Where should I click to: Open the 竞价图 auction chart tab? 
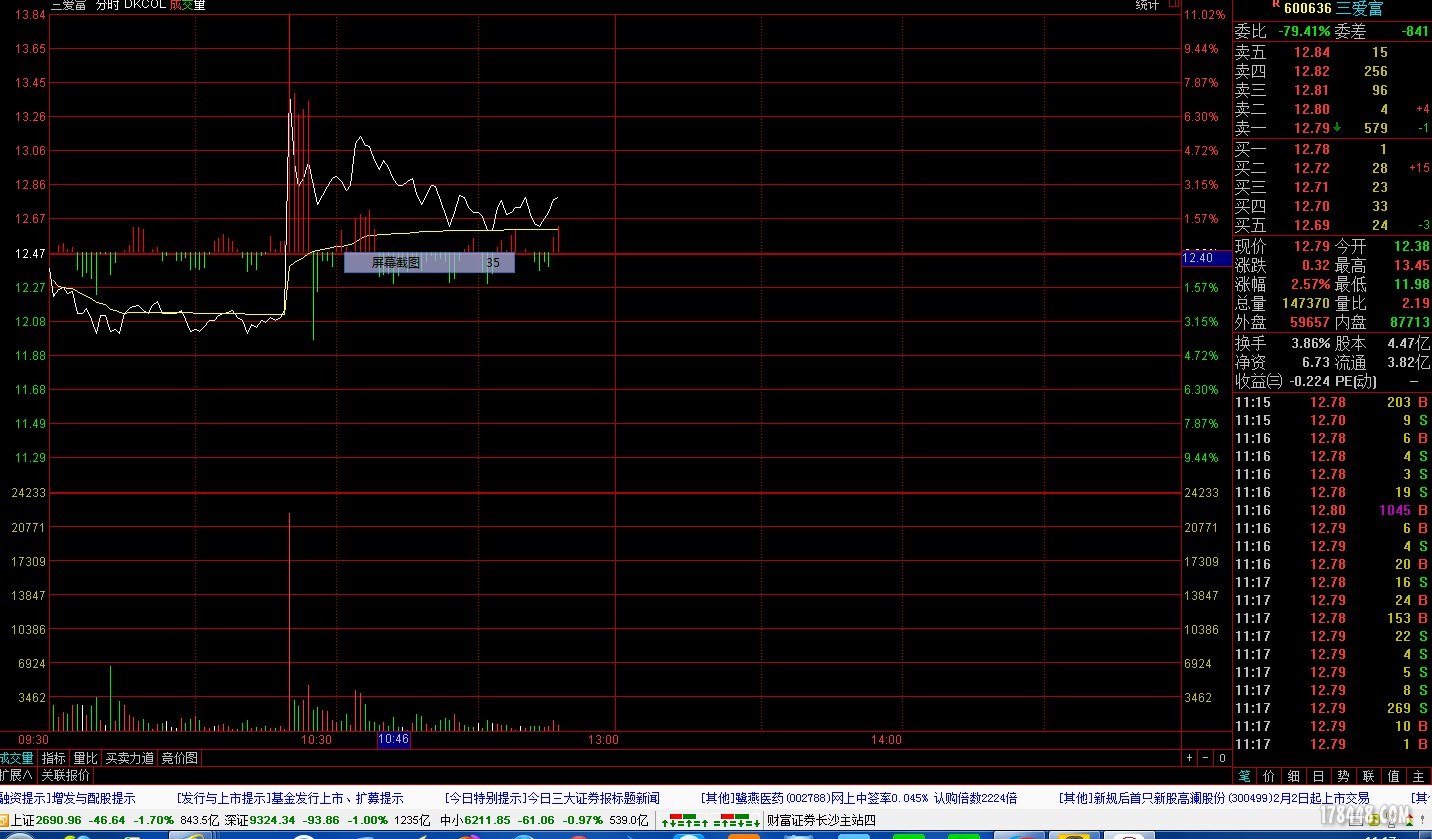coord(179,758)
